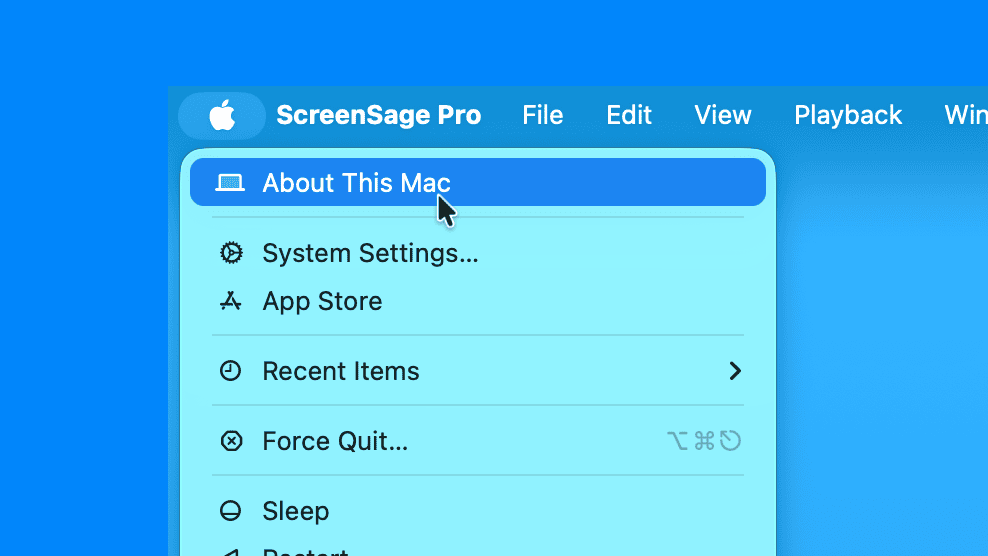The width and height of the screenshot is (988, 556).
Task: Choose Force Quit... menu entry text
Action: pyautogui.click(x=335, y=441)
